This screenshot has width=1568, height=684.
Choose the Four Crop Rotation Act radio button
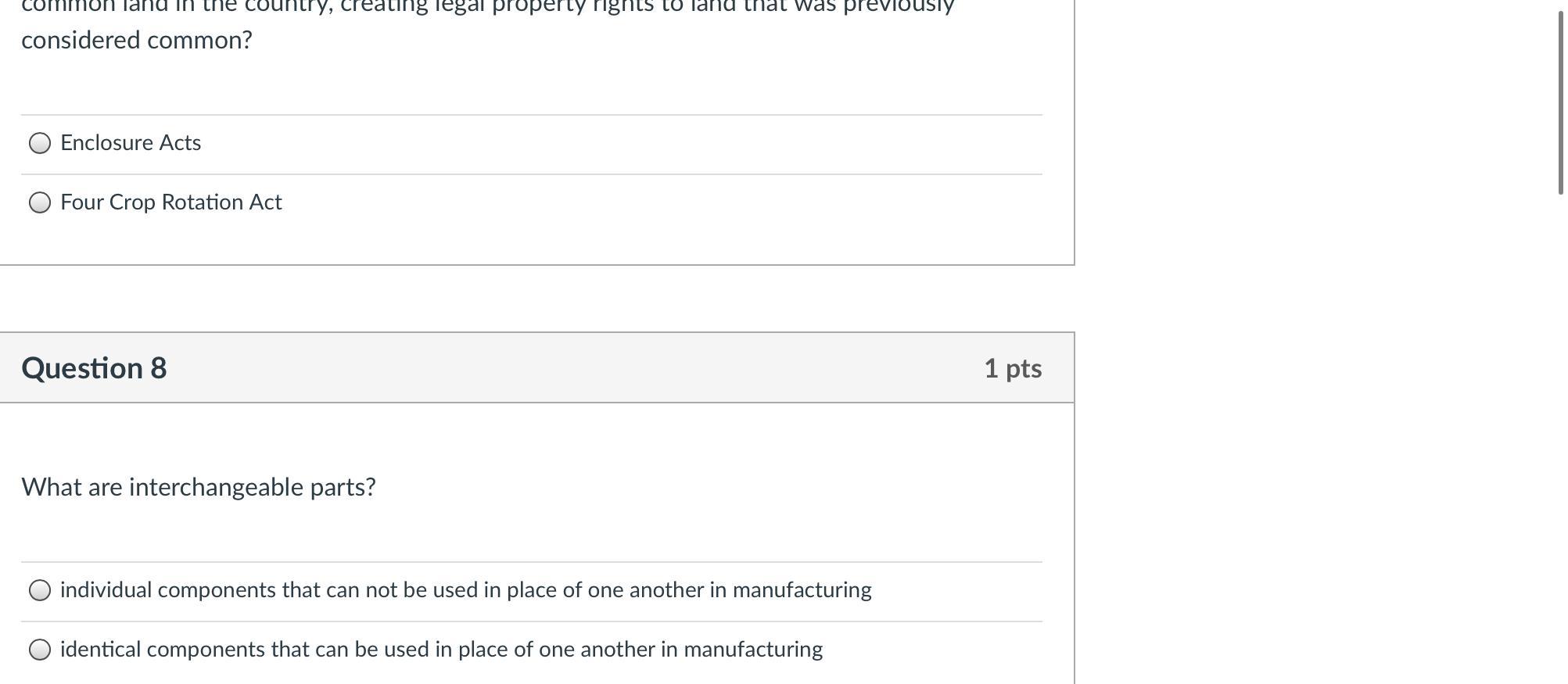pyautogui.click(x=40, y=202)
